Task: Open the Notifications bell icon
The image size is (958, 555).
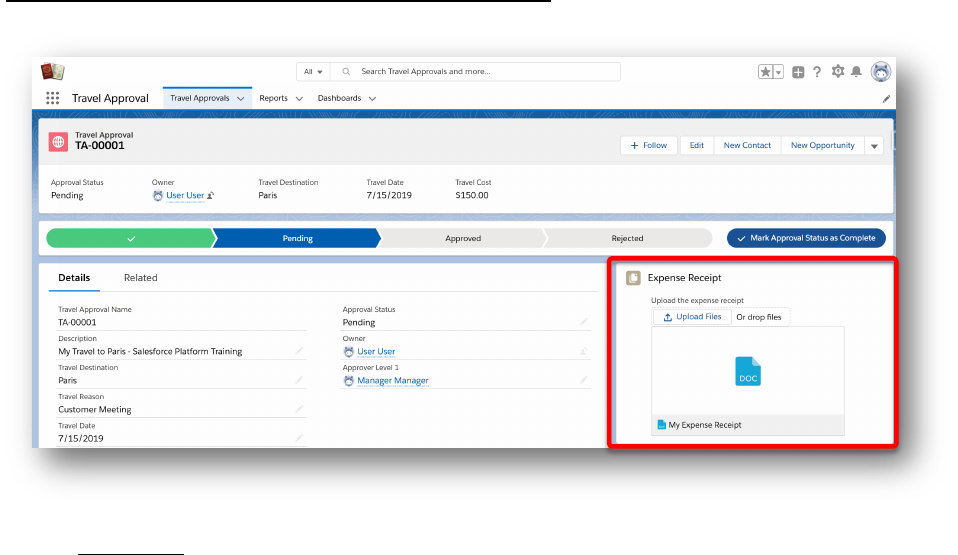Action: click(857, 72)
